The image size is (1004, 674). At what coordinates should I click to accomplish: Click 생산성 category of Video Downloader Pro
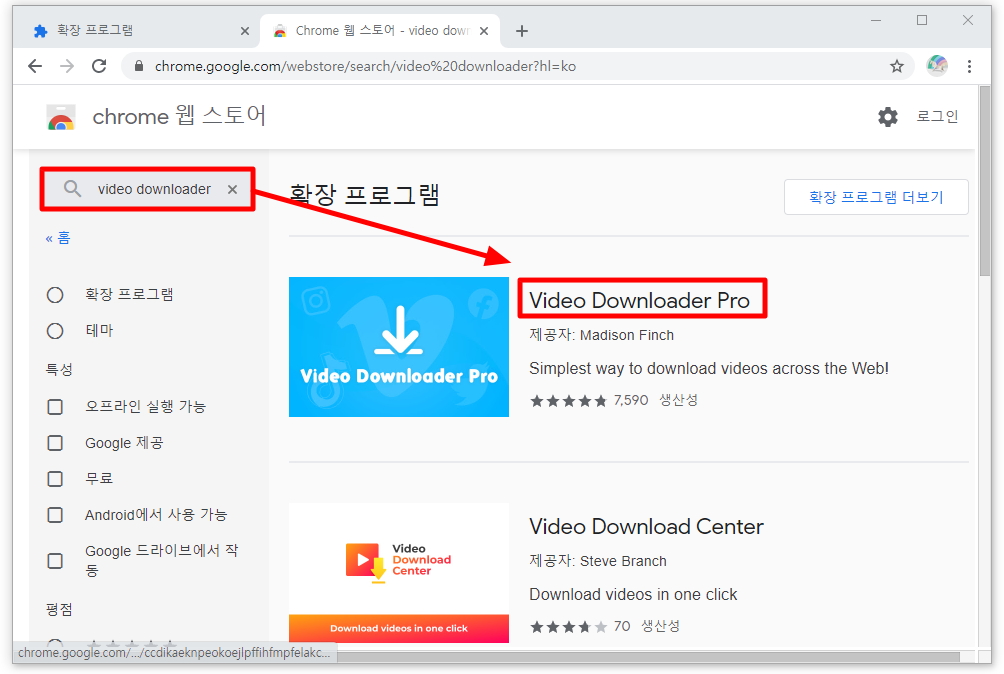[678, 400]
